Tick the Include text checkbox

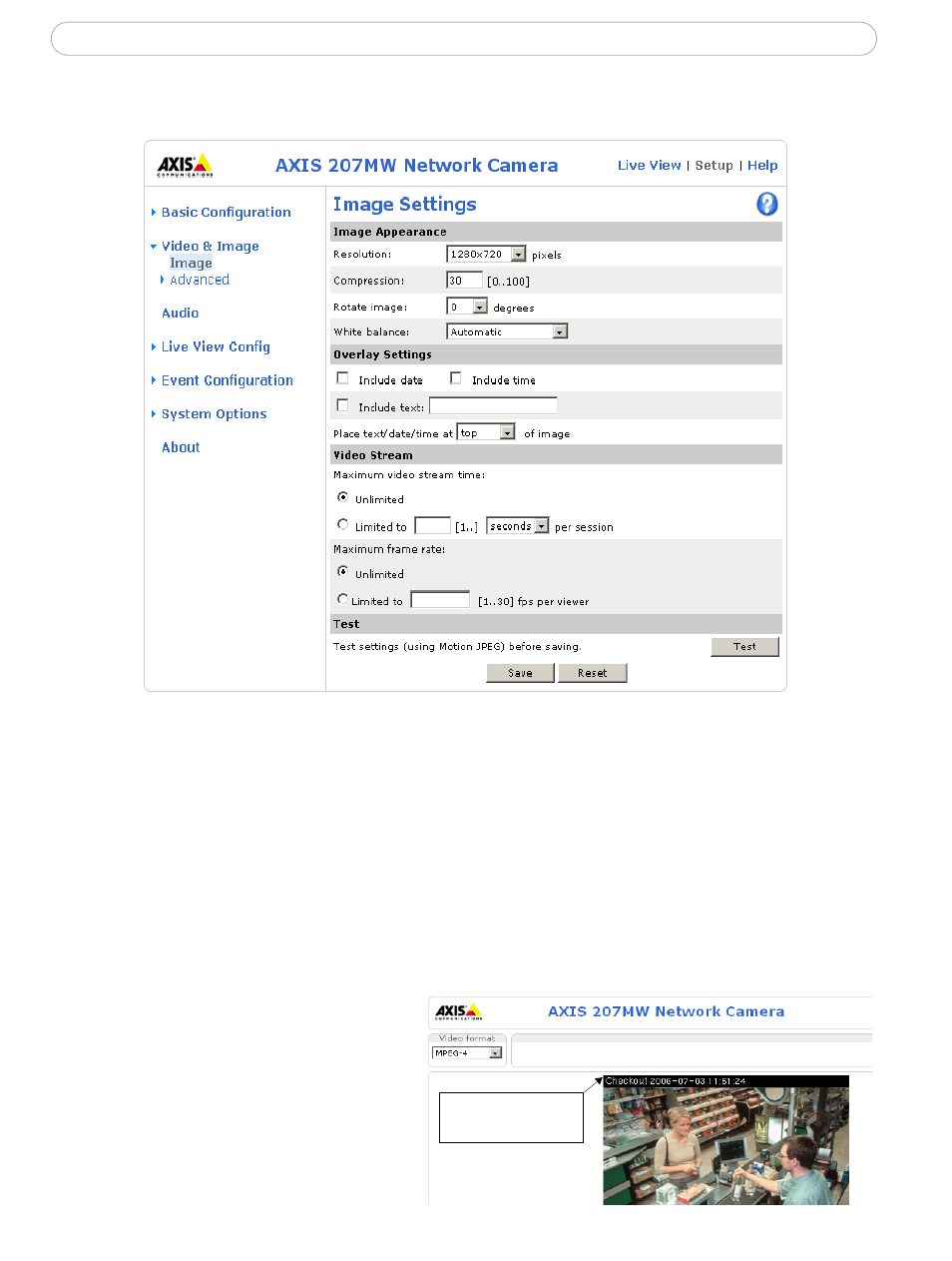(x=342, y=405)
